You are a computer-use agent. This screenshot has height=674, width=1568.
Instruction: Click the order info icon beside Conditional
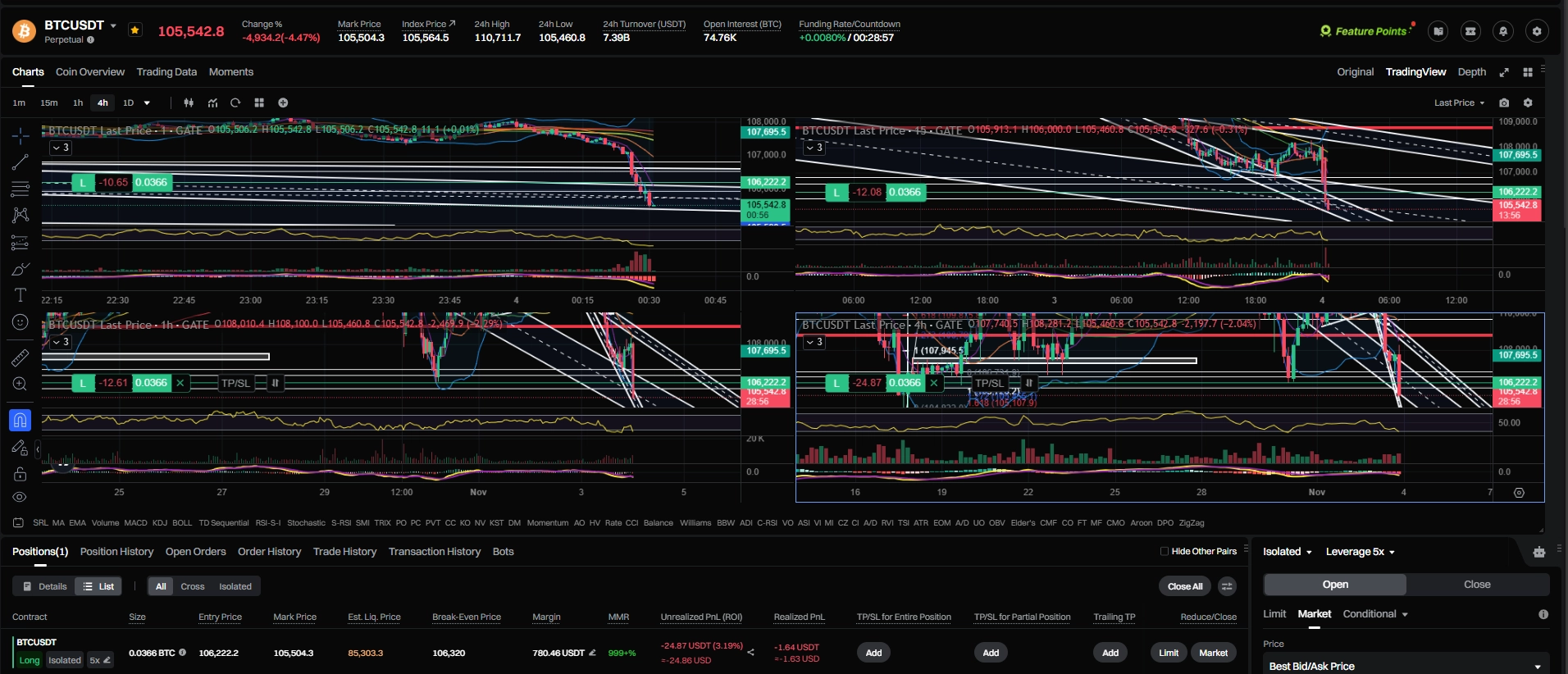[x=1543, y=614]
